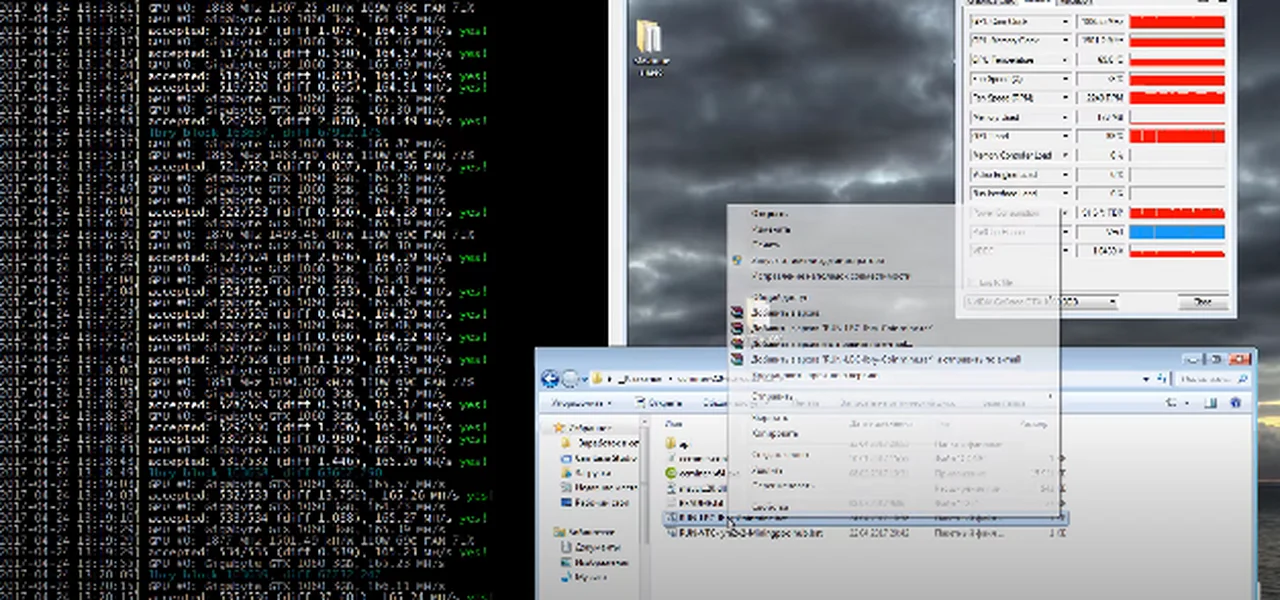Click WinRAR icon beside email archive option
This screenshot has width=1280, height=600.
tap(738, 358)
